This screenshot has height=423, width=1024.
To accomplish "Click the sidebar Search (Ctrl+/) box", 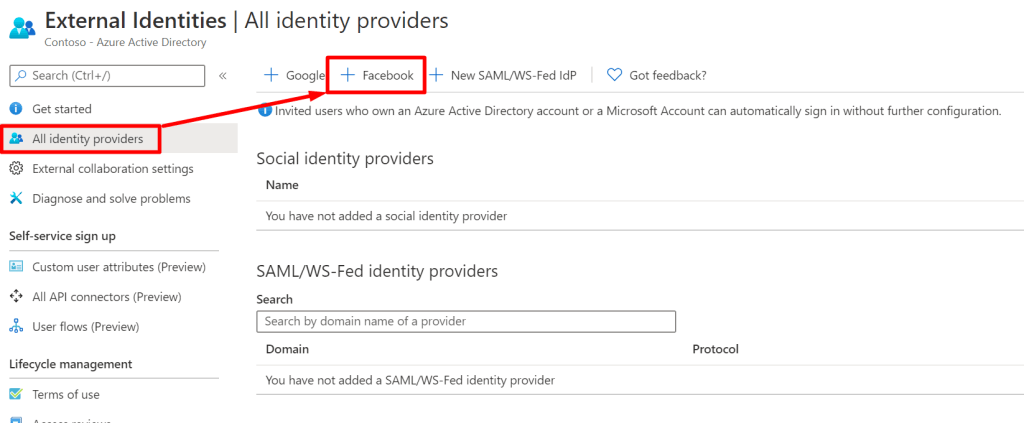I will (x=110, y=75).
